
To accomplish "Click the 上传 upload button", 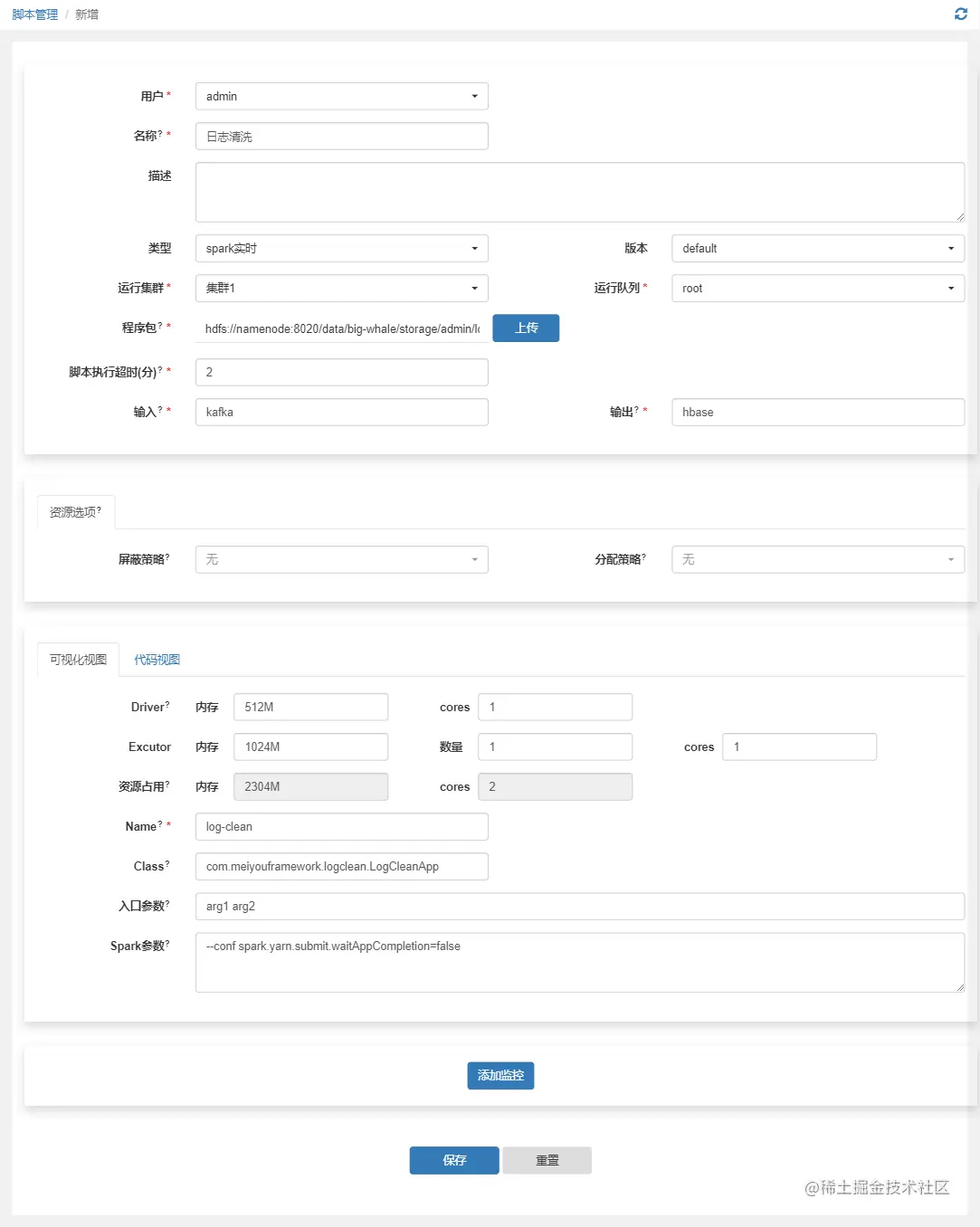I will 526,328.
